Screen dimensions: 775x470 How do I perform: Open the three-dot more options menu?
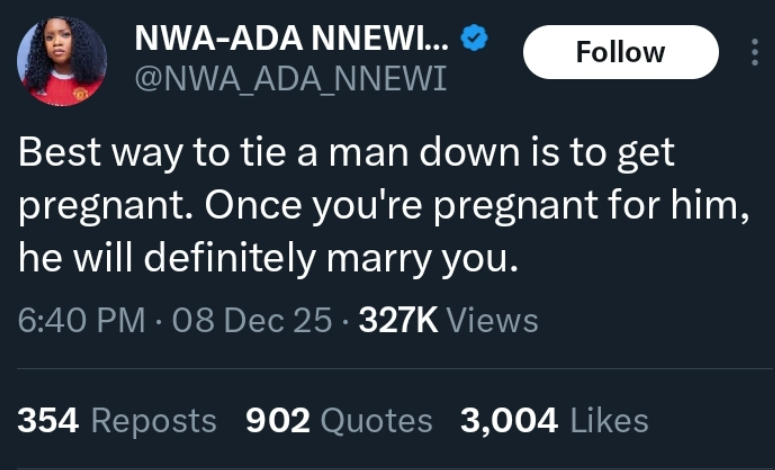click(755, 52)
